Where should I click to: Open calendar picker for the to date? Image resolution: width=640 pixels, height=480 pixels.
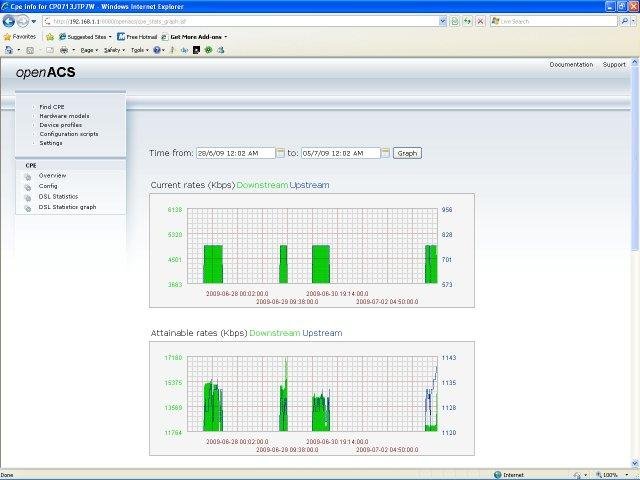point(385,153)
